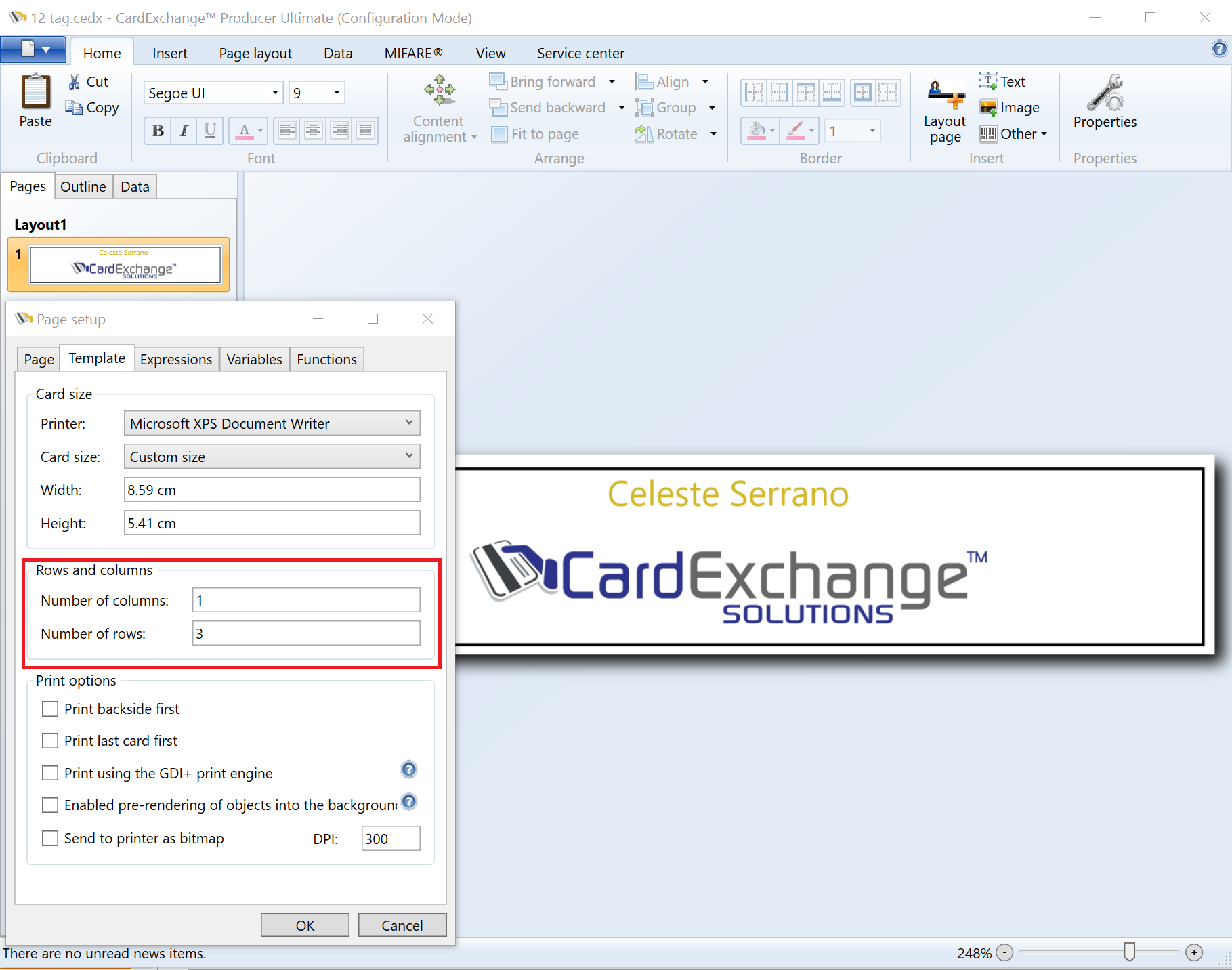Select the Layout1 page thumbnail
This screenshot has height=970, width=1232.
pos(119,264)
